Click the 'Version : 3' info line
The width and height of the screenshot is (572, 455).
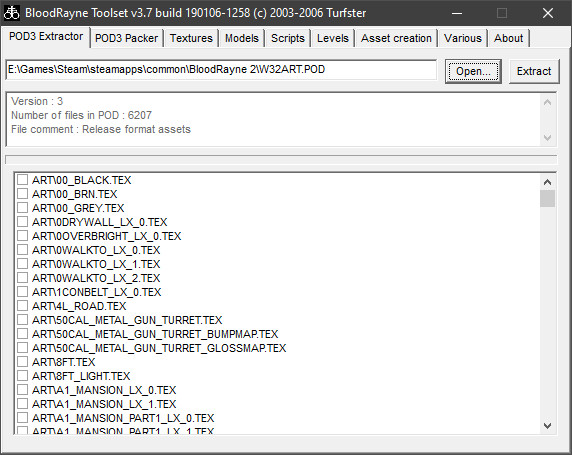[37, 101]
